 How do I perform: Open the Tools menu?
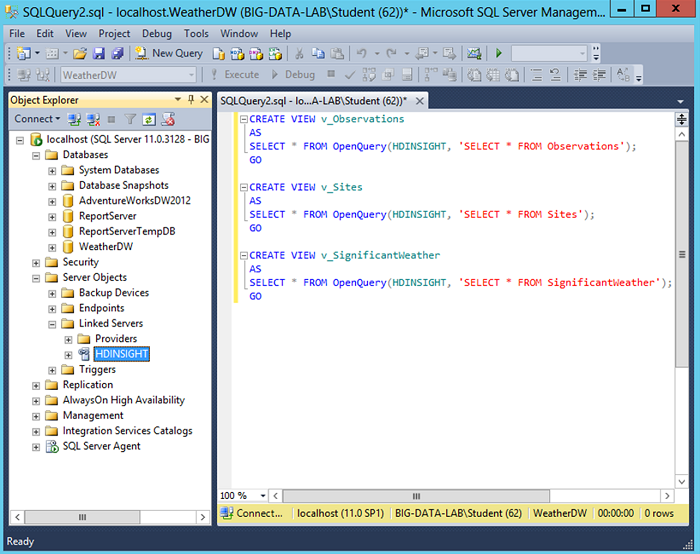coord(196,33)
